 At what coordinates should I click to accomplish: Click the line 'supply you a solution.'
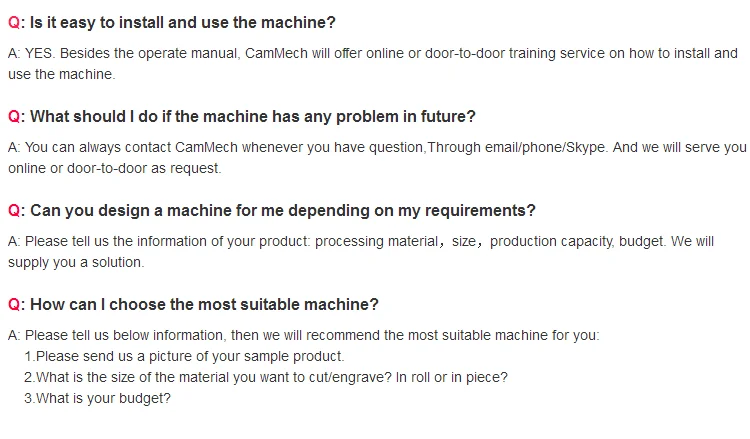pyautogui.click(x=76, y=262)
